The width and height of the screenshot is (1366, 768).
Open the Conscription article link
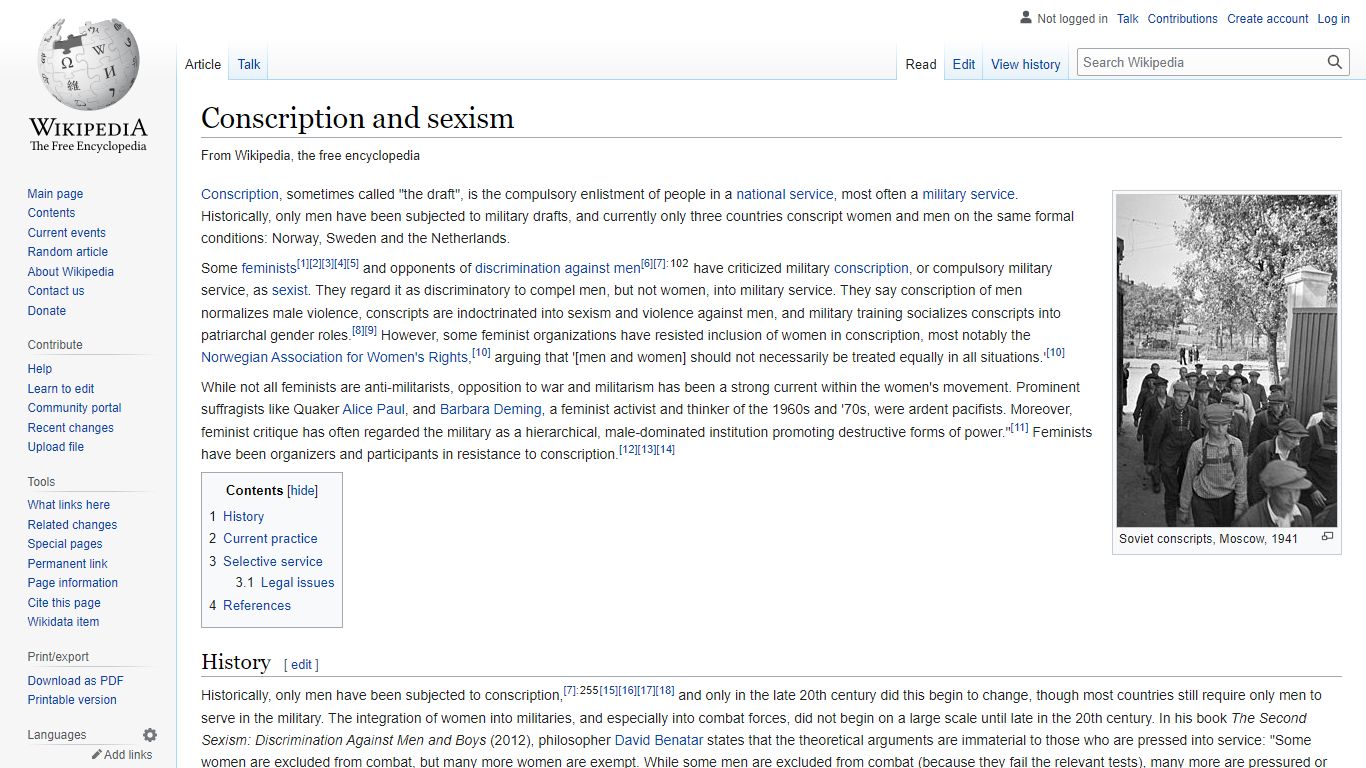point(240,194)
